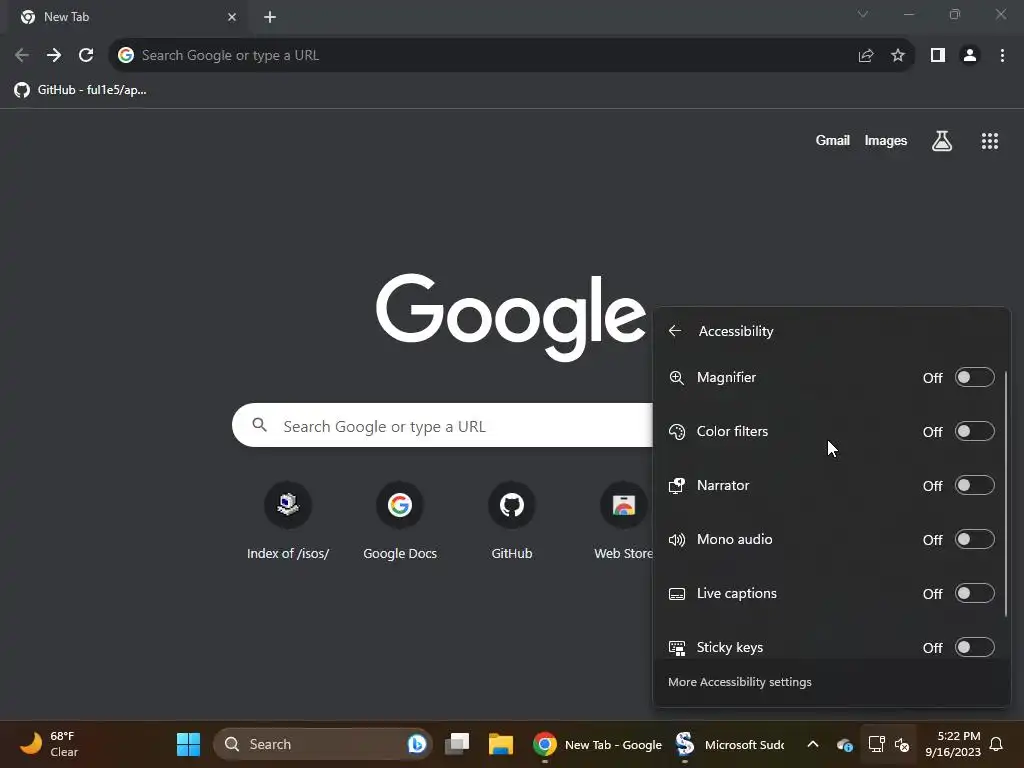This screenshot has height=768, width=1024.
Task: Open the notifications bell
Action: point(997,744)
